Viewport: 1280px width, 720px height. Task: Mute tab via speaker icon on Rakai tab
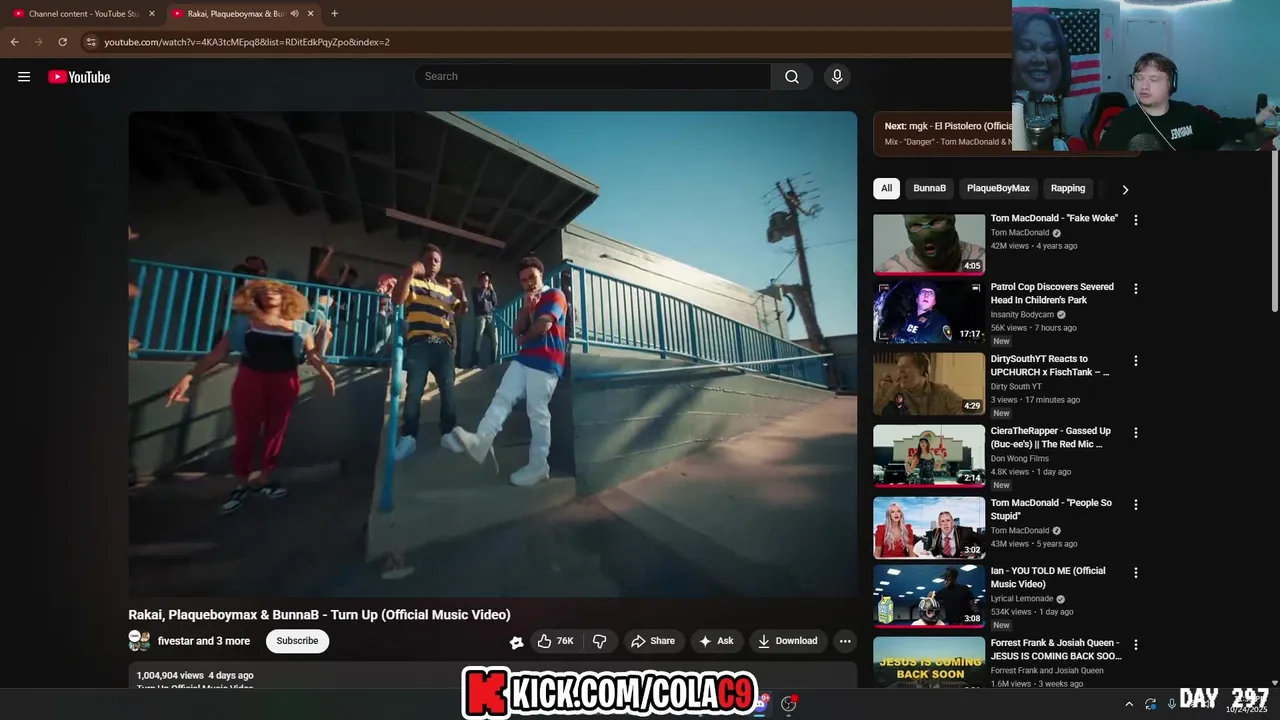294,14
